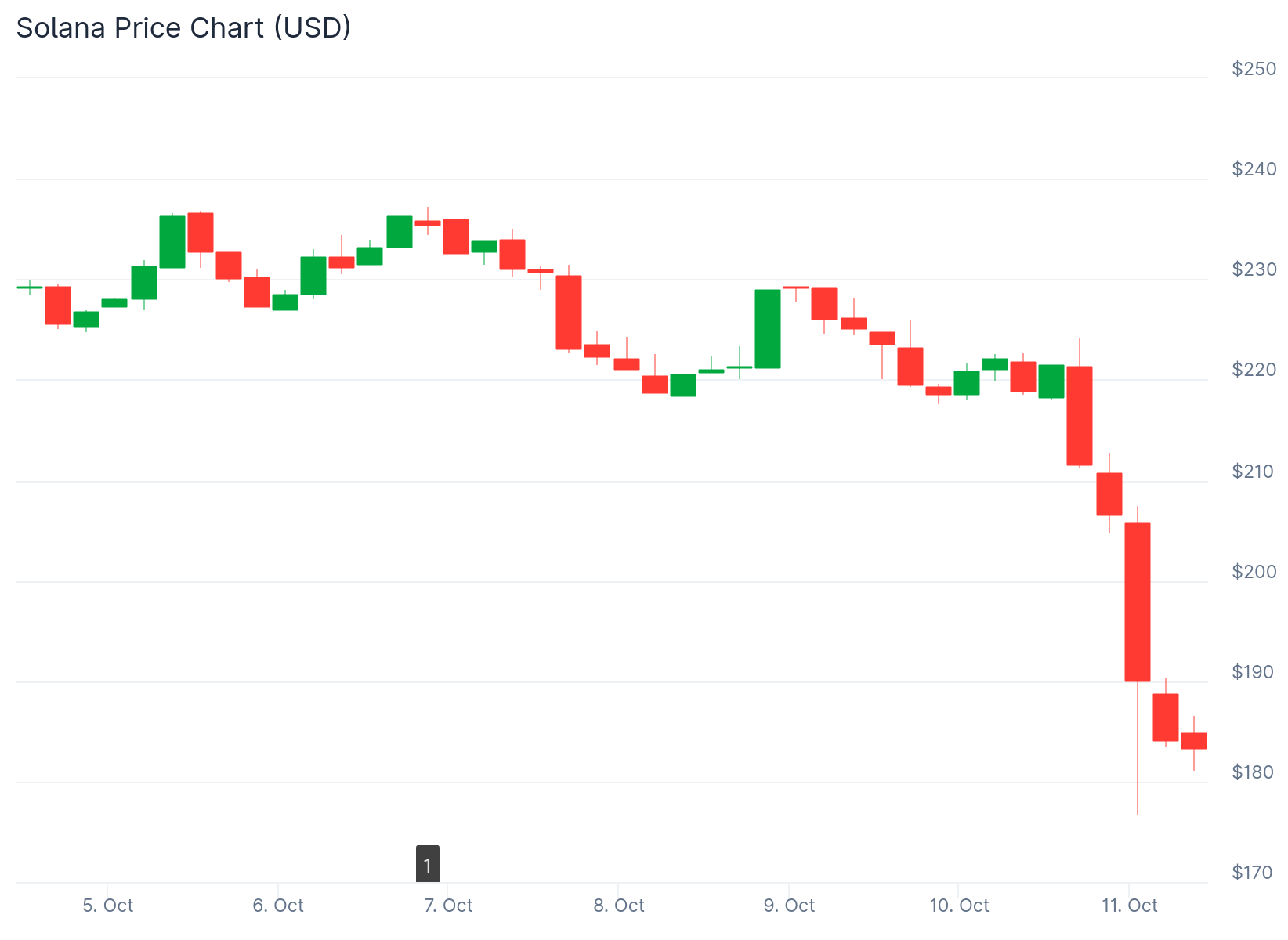The width and height of the screenshot is (1288, 940).
Task: Click the Solana Price Chart (USD) title
Action: click(x=183, y=27)
